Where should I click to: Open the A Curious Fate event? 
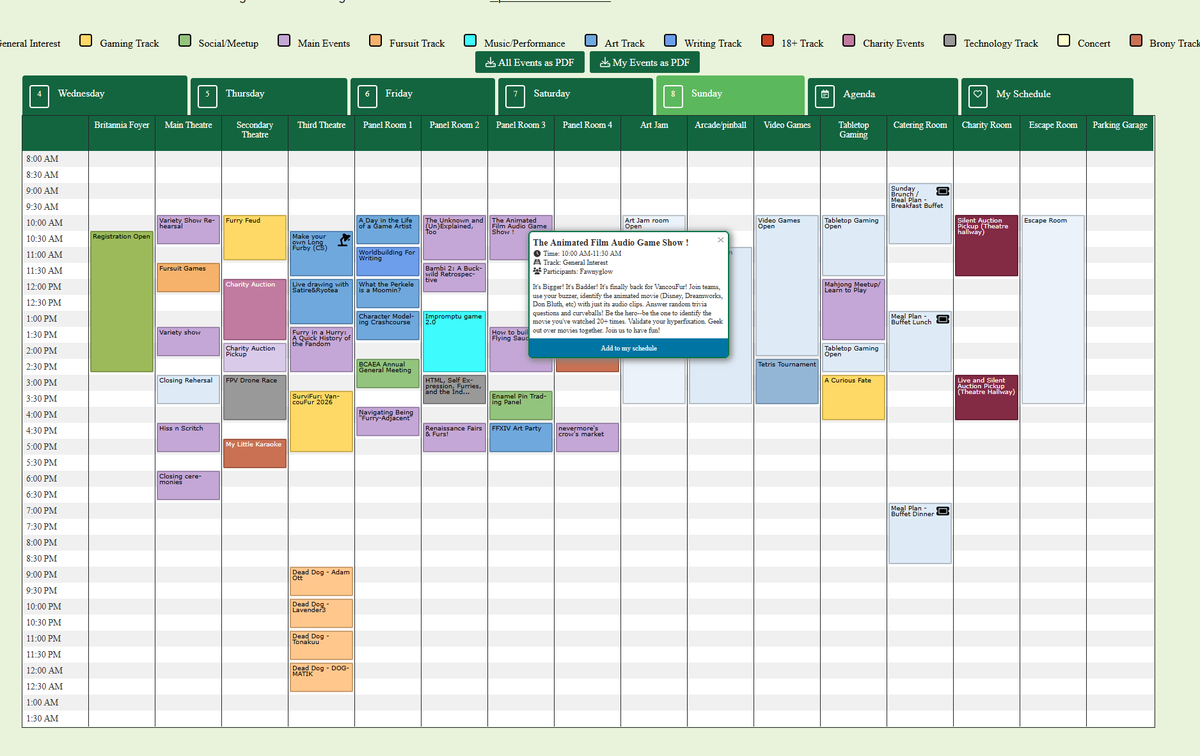tap(853, 397)
